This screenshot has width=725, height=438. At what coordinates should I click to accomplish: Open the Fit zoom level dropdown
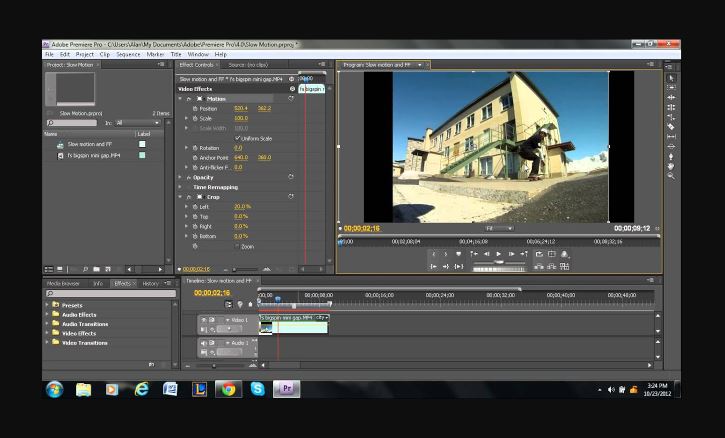[x=499, y=228]
